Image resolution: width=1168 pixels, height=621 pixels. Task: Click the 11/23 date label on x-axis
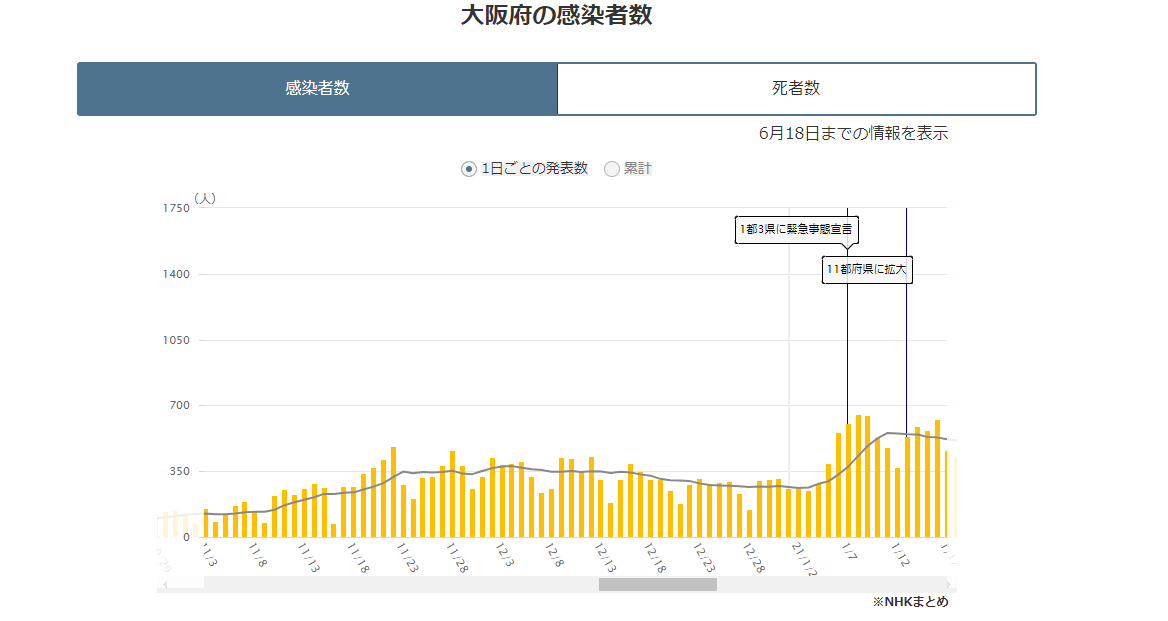point(407,558)
